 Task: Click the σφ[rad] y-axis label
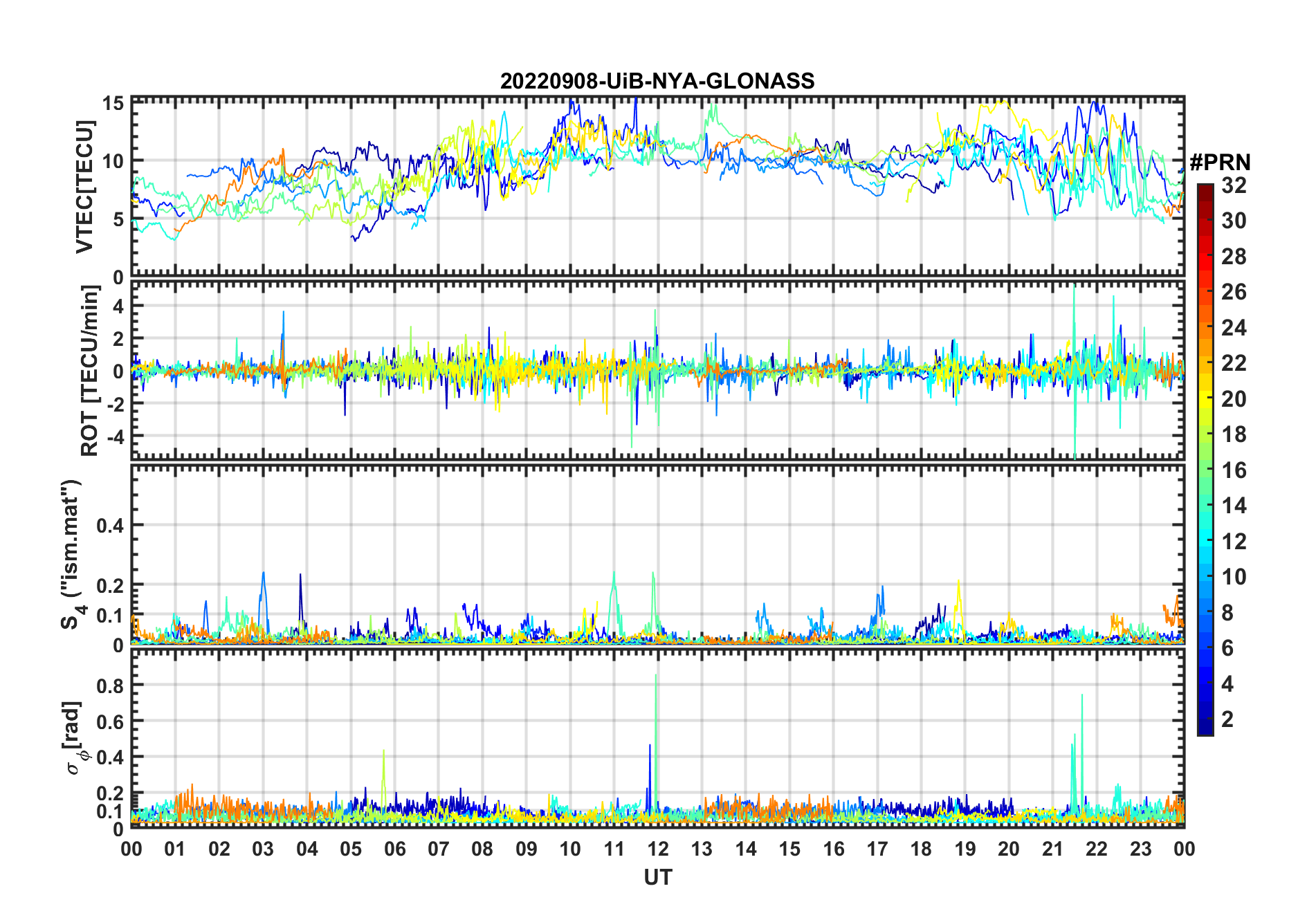click(74, 738)
